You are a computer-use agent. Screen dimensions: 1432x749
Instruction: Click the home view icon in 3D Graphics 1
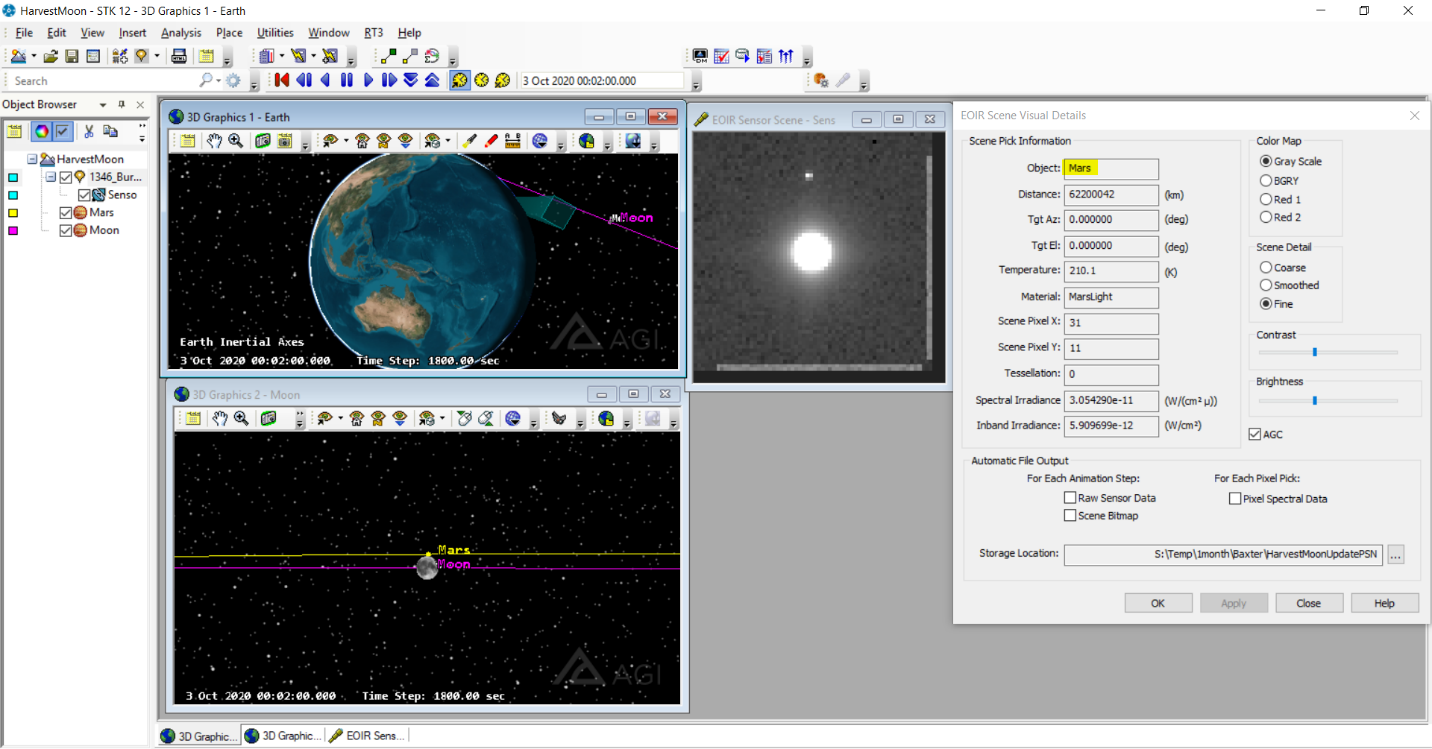361,141
